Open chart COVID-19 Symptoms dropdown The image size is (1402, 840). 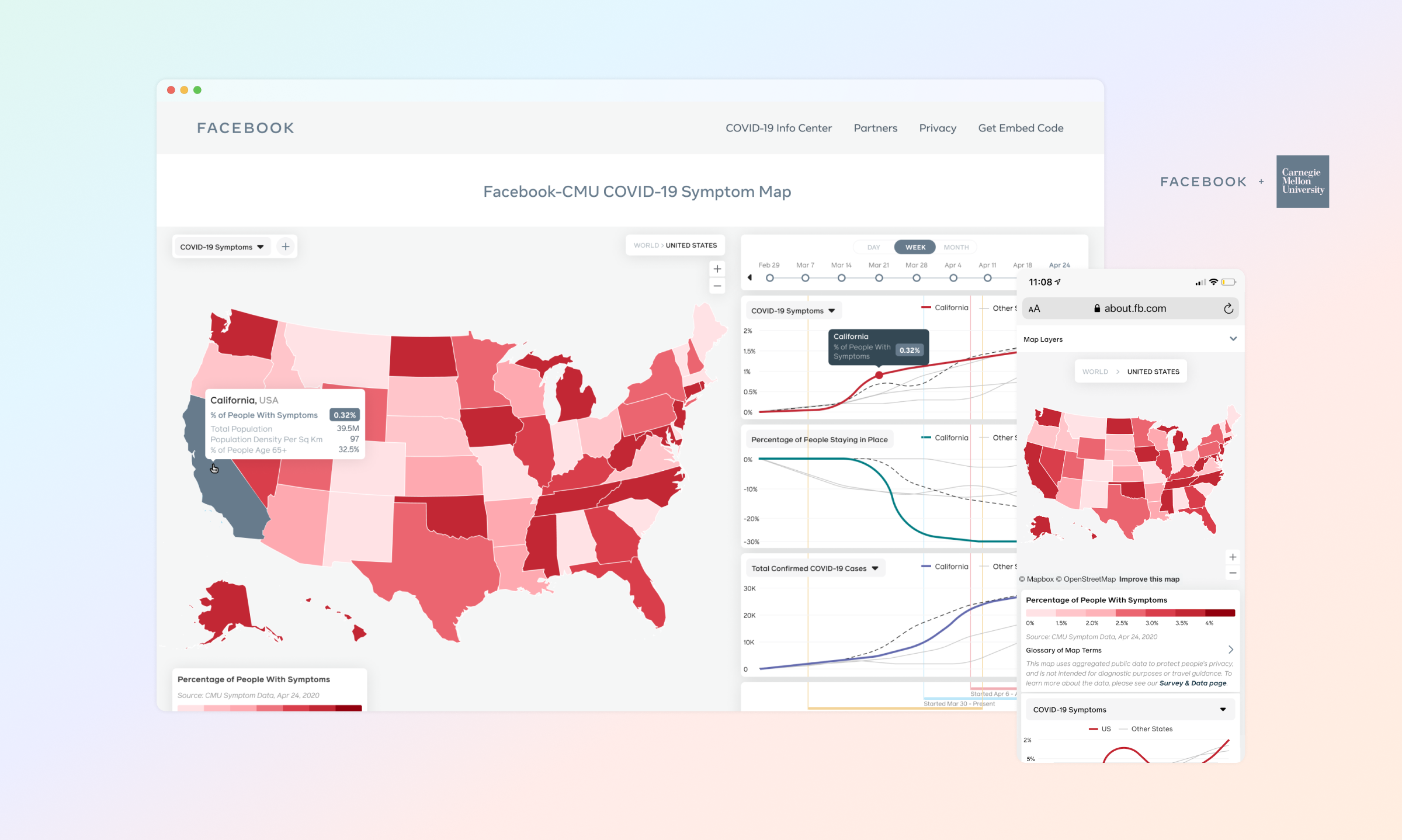793,311
